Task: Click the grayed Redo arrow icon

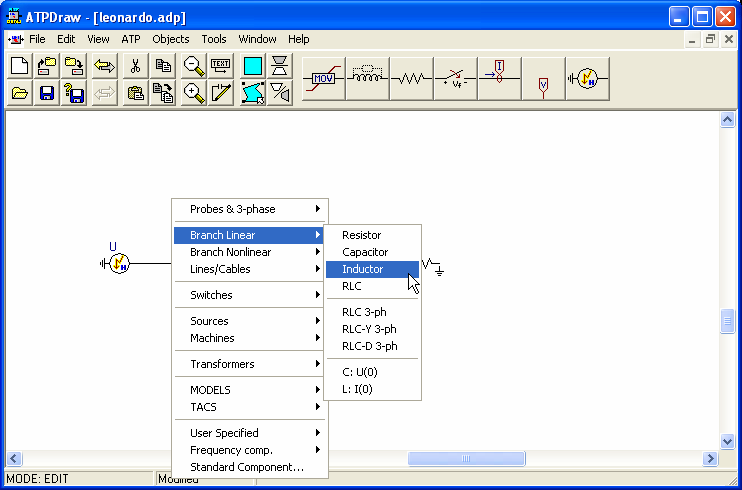Action: tap(105, 92)
